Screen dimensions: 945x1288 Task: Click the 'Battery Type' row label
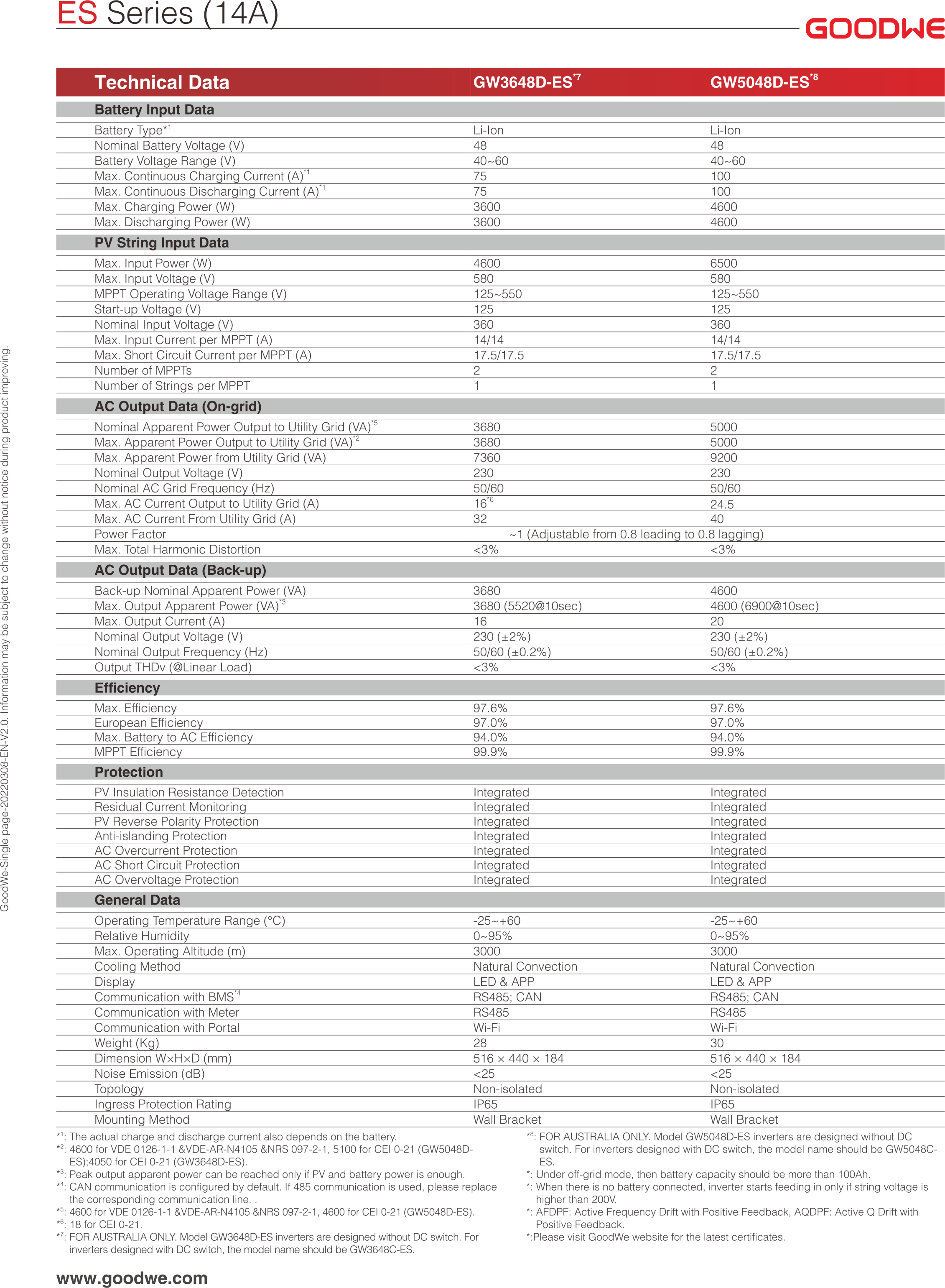tap(133, 130)
